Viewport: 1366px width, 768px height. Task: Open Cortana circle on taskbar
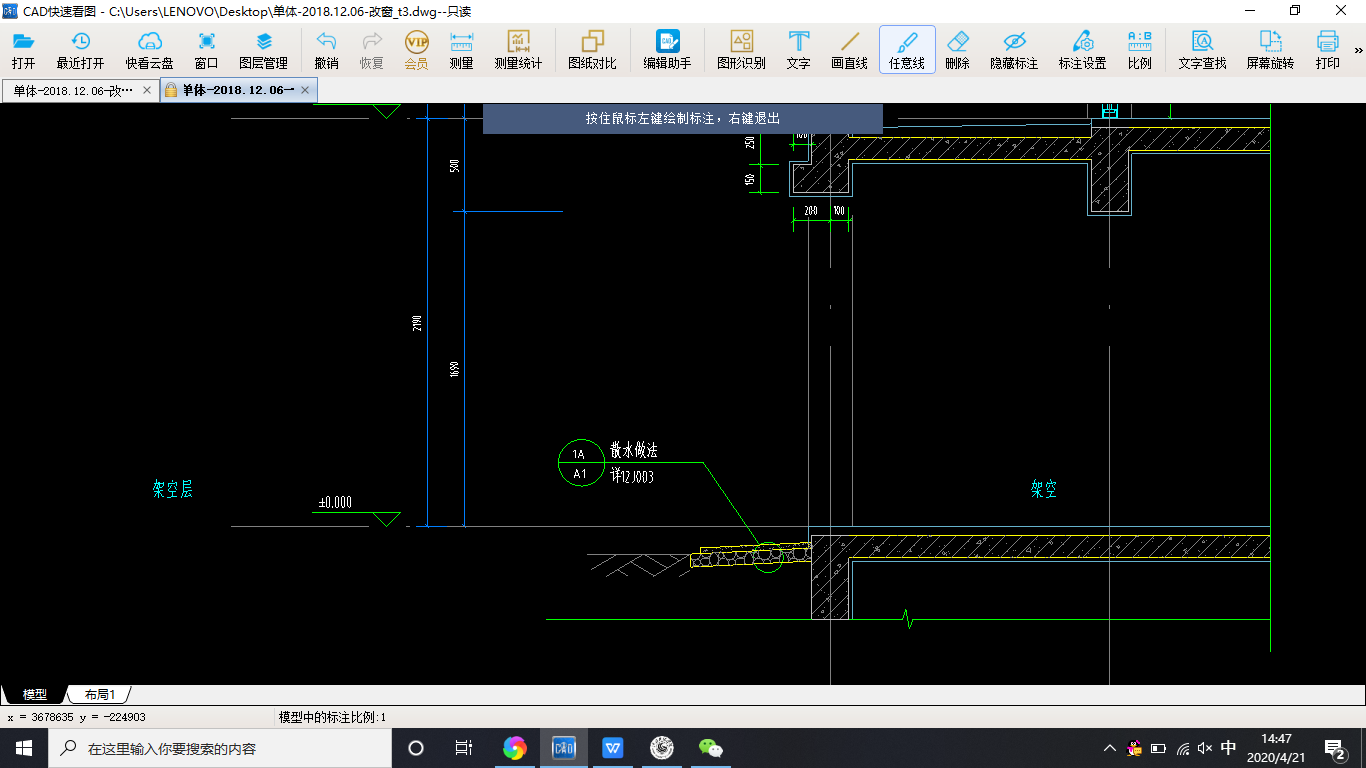click(416, 748)
